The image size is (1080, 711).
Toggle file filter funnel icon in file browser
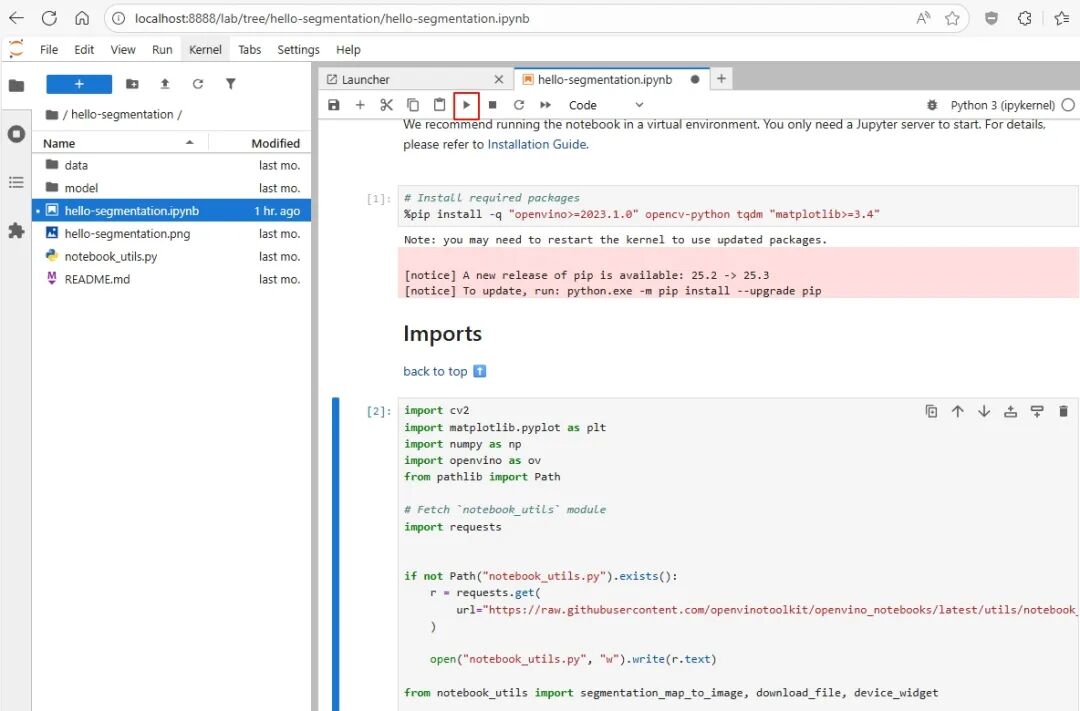(x=231, y=84)
